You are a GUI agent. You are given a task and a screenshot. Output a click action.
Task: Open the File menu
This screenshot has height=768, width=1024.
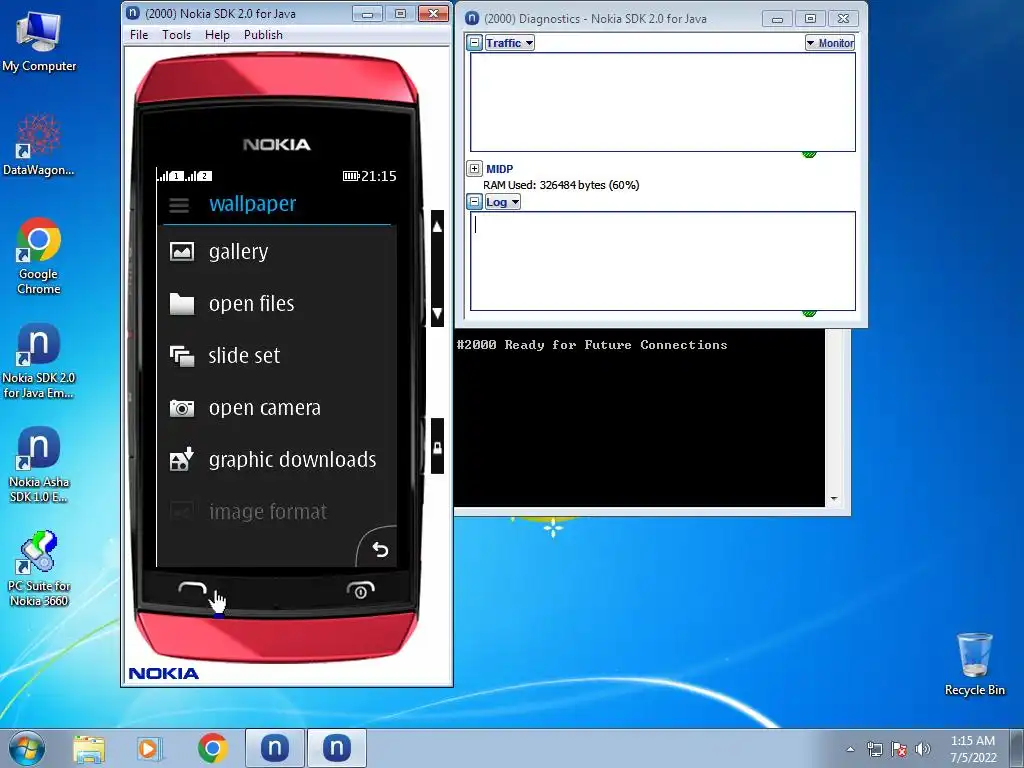pyautogui.click(x=139, y=35)
